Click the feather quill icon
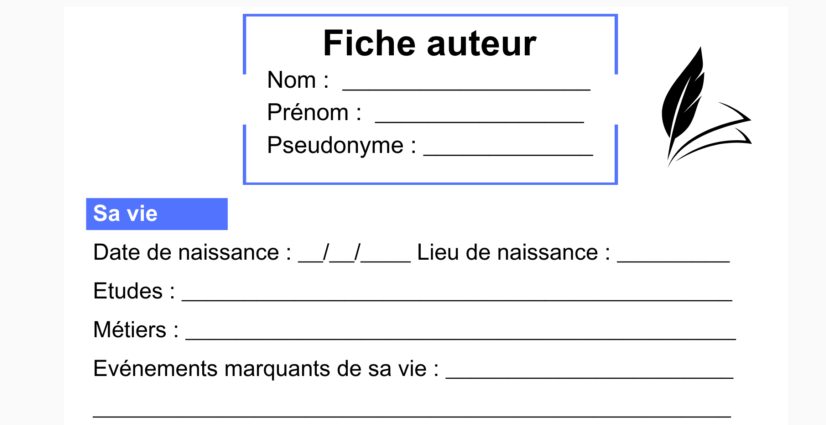The image size is (826, 425). [x=706, y=106]
